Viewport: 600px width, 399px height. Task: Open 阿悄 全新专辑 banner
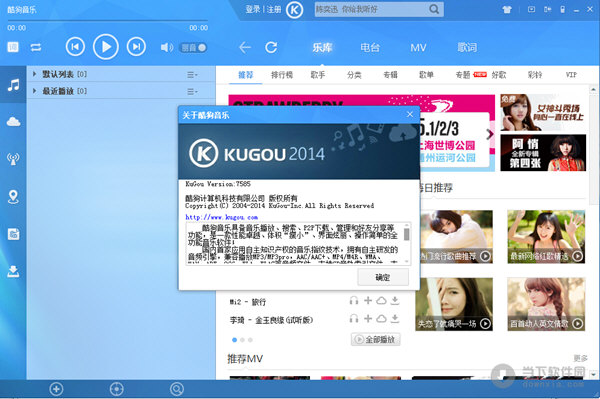(x=543, y=153)
